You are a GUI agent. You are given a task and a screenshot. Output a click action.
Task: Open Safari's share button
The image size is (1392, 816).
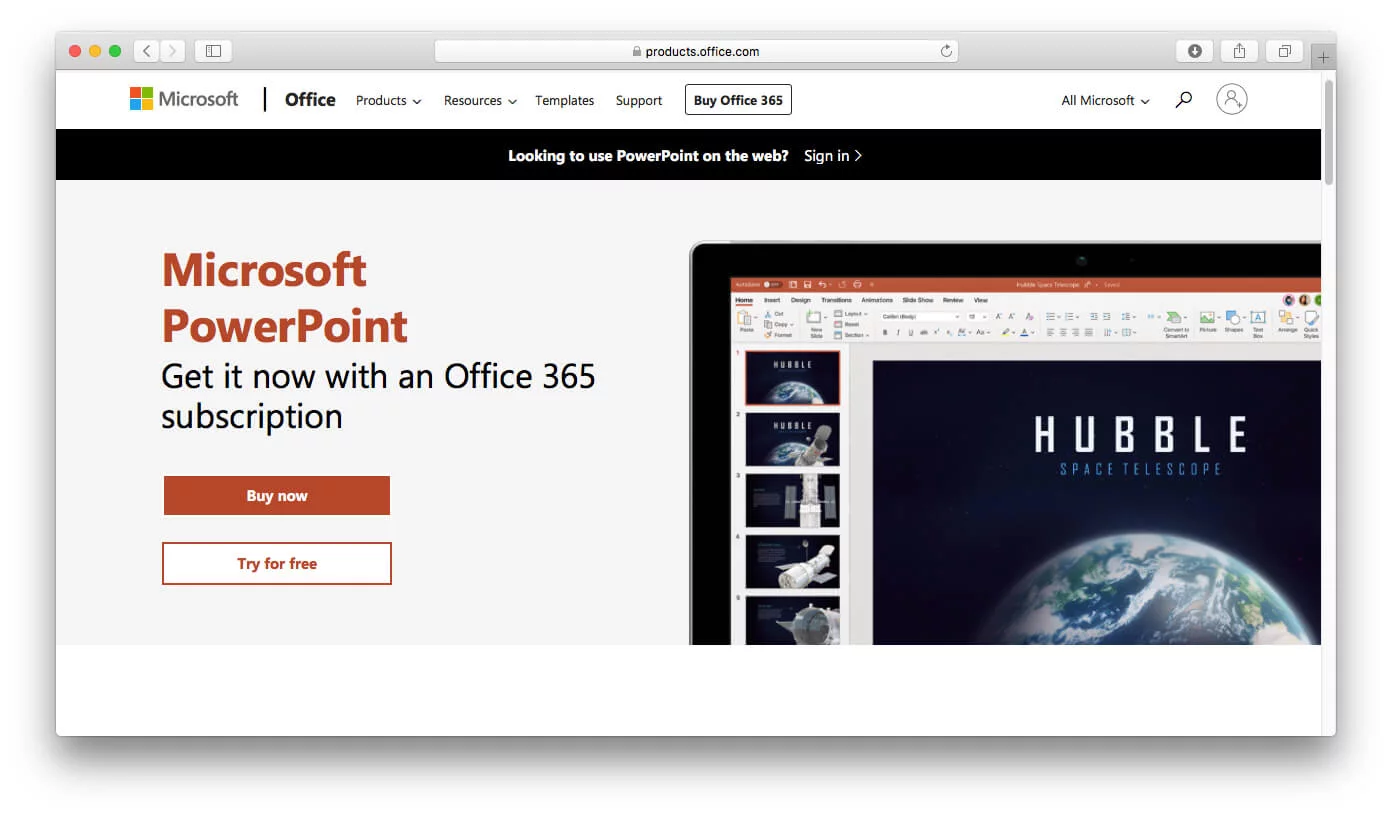tap(1239, 50)
